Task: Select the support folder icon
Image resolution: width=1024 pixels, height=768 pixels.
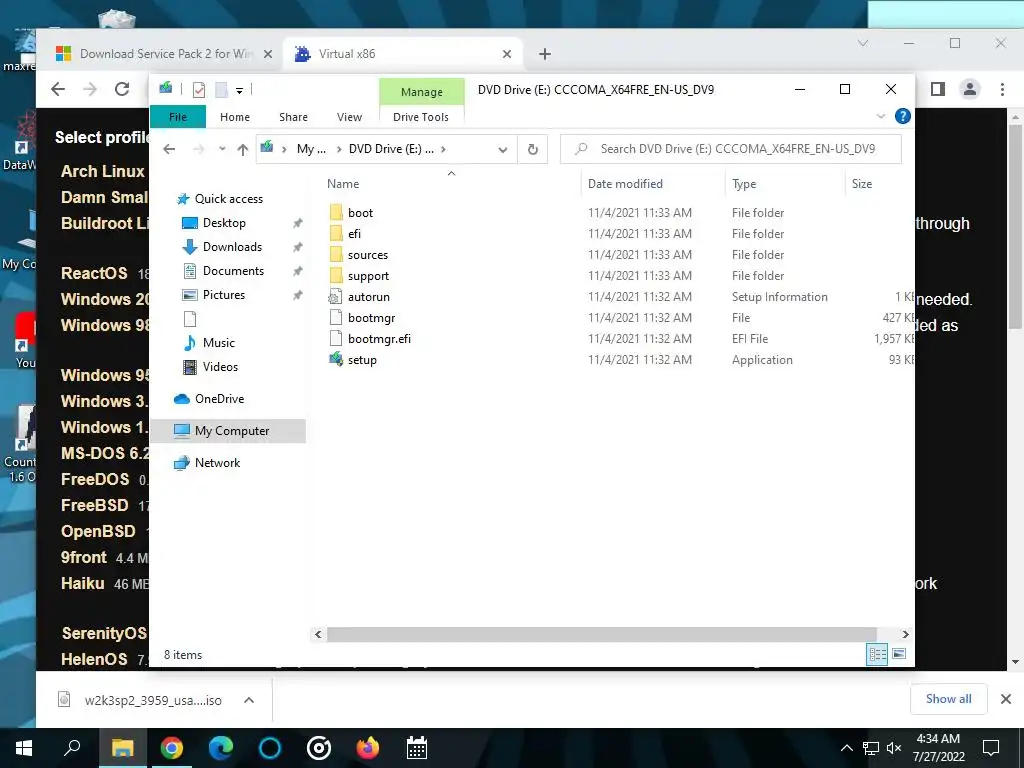Action: coord(336,275)
